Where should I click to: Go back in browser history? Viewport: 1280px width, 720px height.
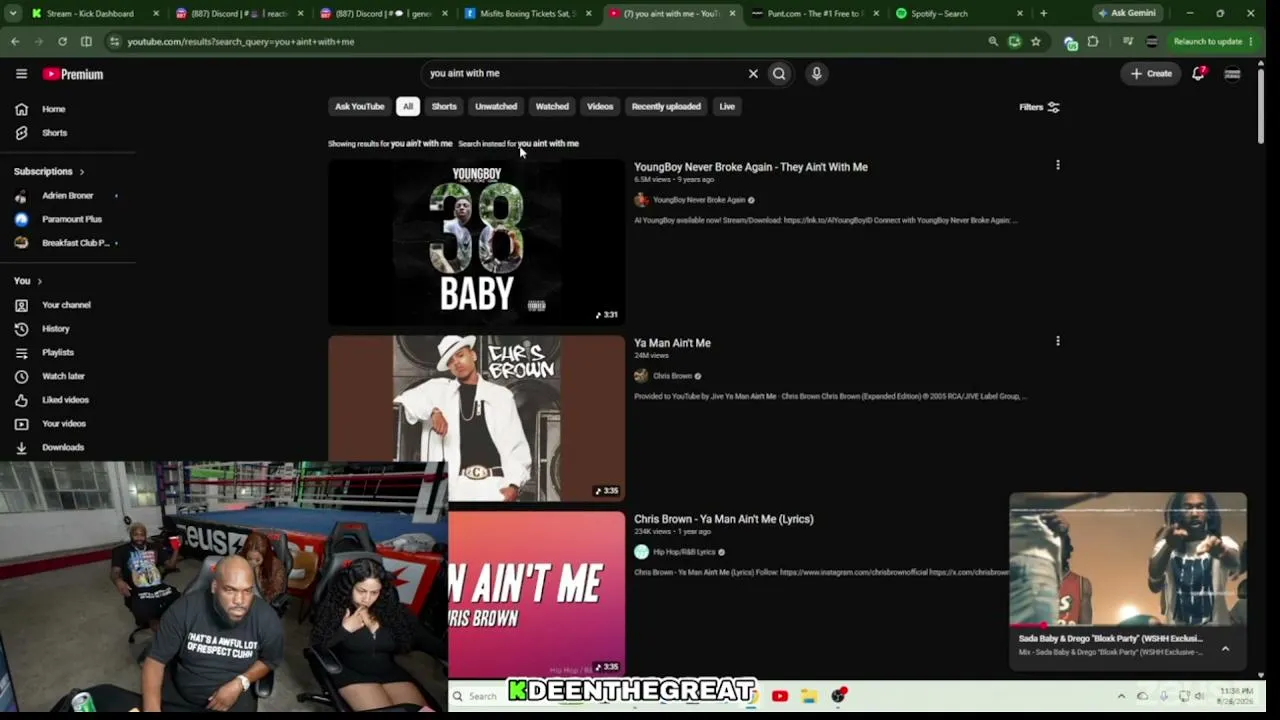[15, 42]
